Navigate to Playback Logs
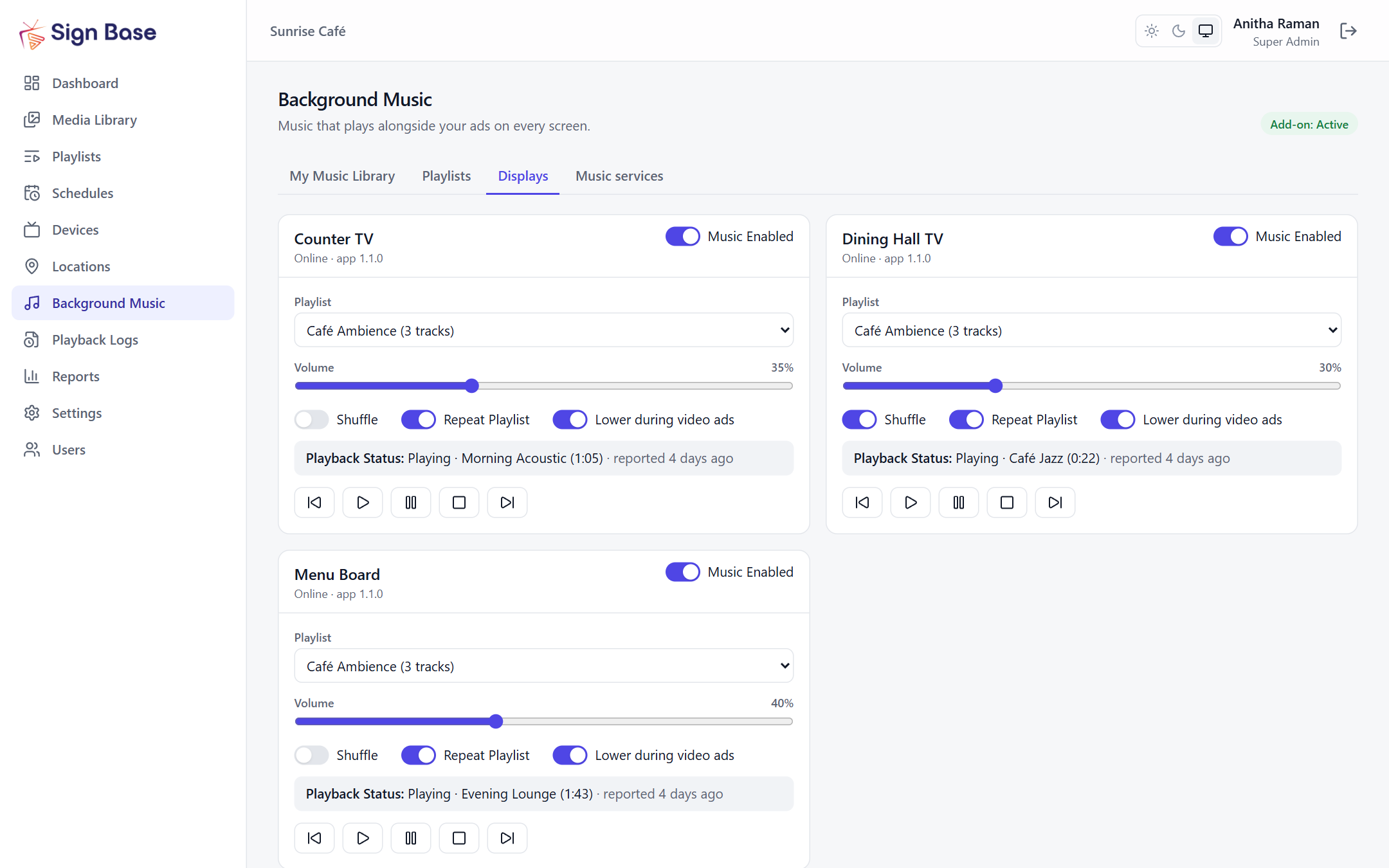This screenshot has width=1389, height=868. point(123,339)
